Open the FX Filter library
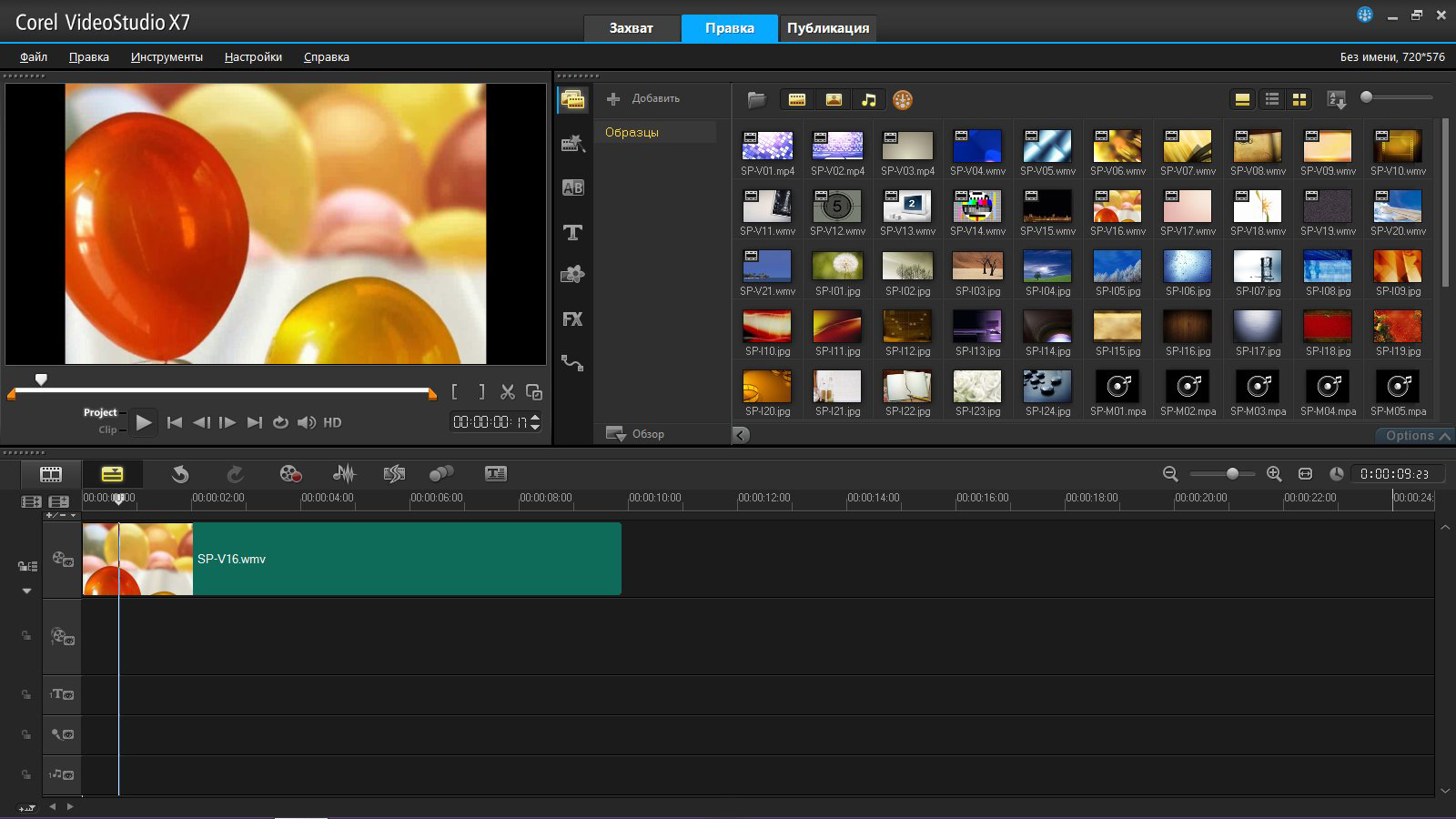This screenshot has height=819, width=1456. click(x=572, y=319)
